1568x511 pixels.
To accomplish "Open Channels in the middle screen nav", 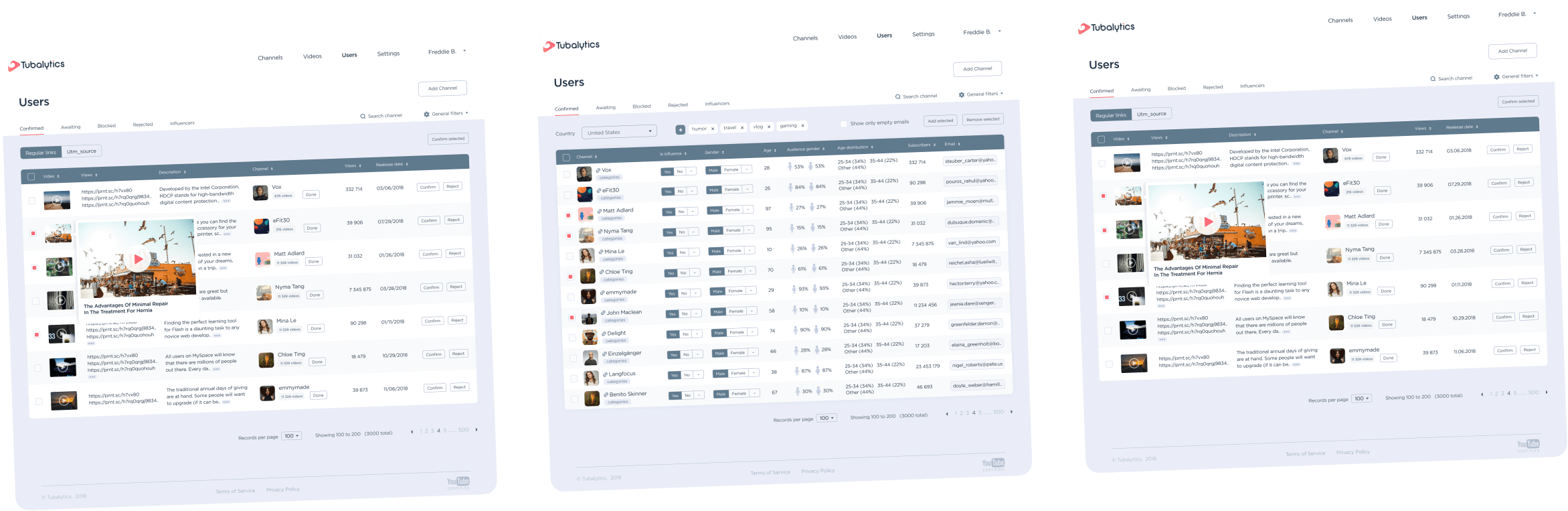I will pyautogui.click(x=805, y=38).
